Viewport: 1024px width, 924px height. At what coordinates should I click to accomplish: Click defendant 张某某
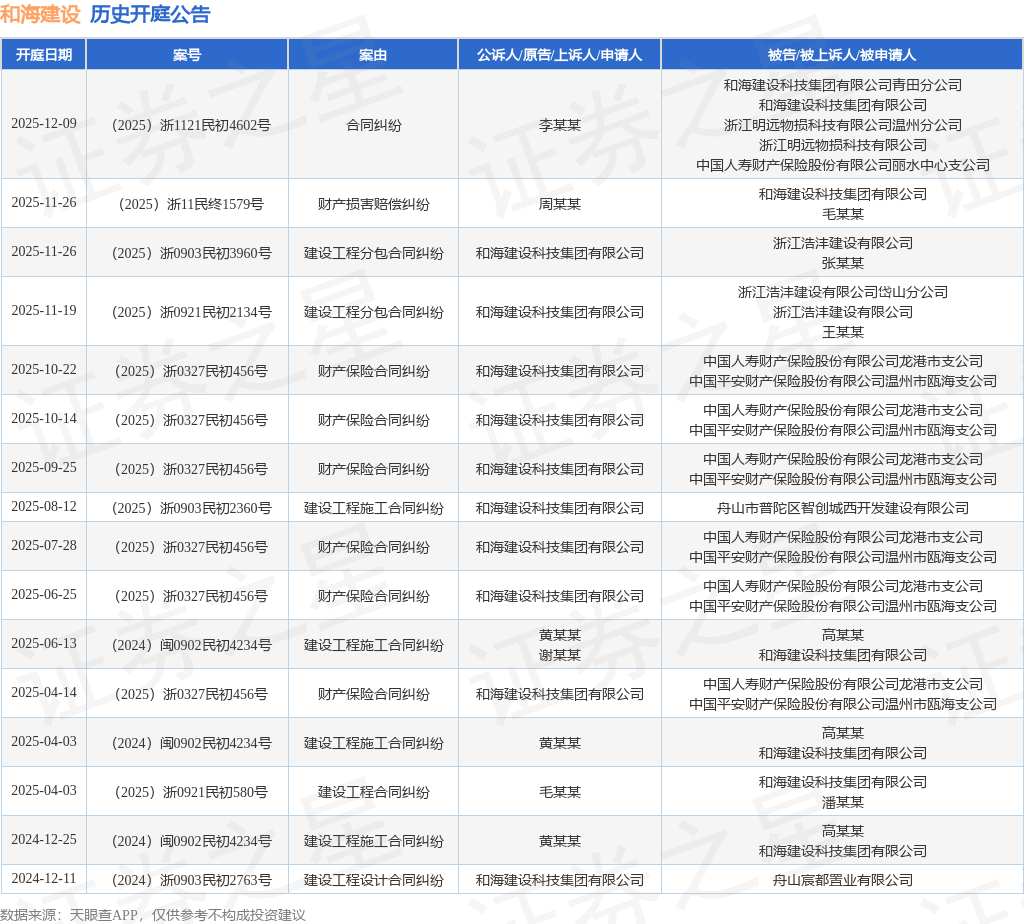[x=842, y=263]
